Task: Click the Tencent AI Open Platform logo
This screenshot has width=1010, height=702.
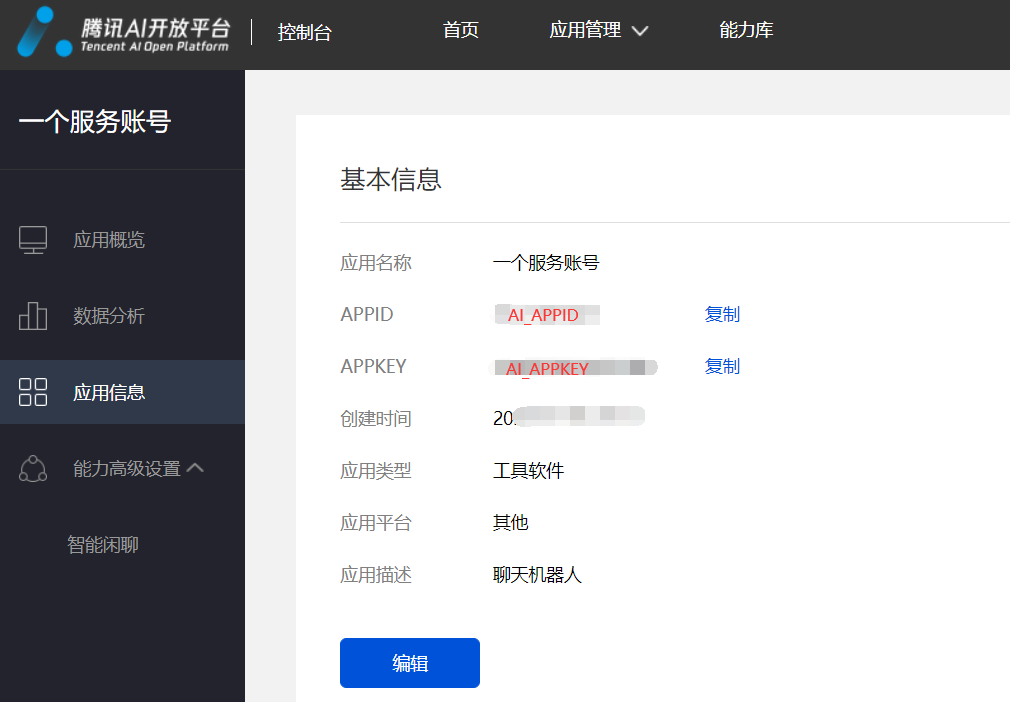Action: 123,32
